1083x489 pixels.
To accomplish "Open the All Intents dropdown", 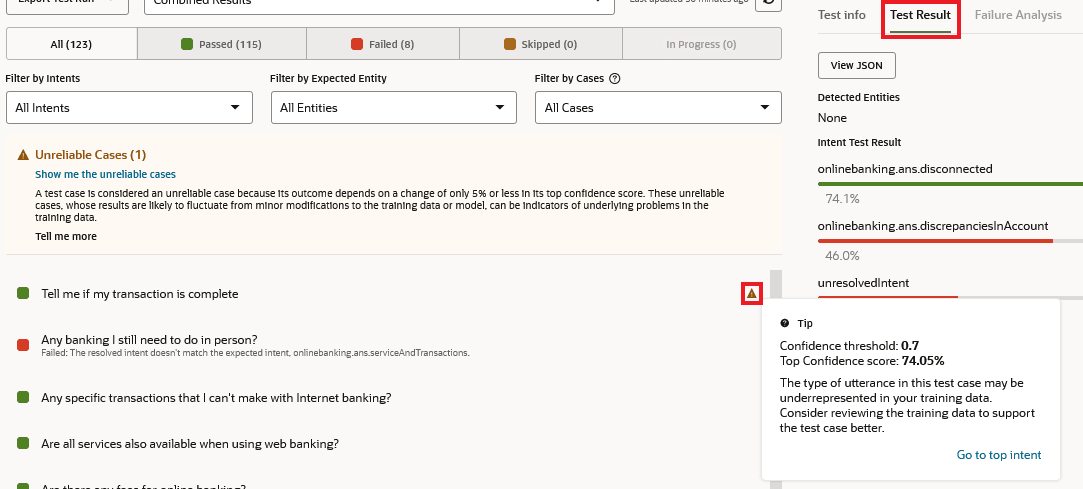I will (x=129, y=107).
